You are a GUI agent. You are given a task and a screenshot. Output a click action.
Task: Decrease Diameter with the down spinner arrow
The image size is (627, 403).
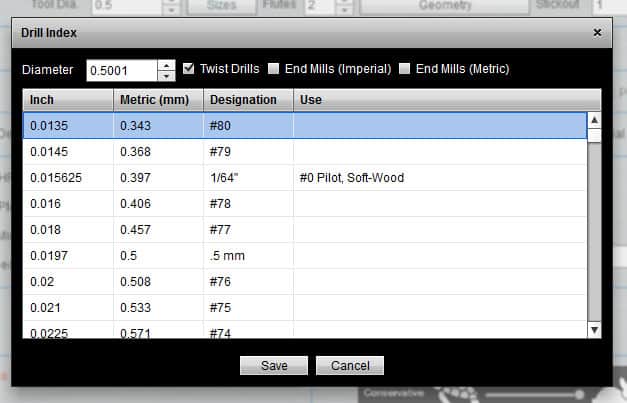pos(167,76)
